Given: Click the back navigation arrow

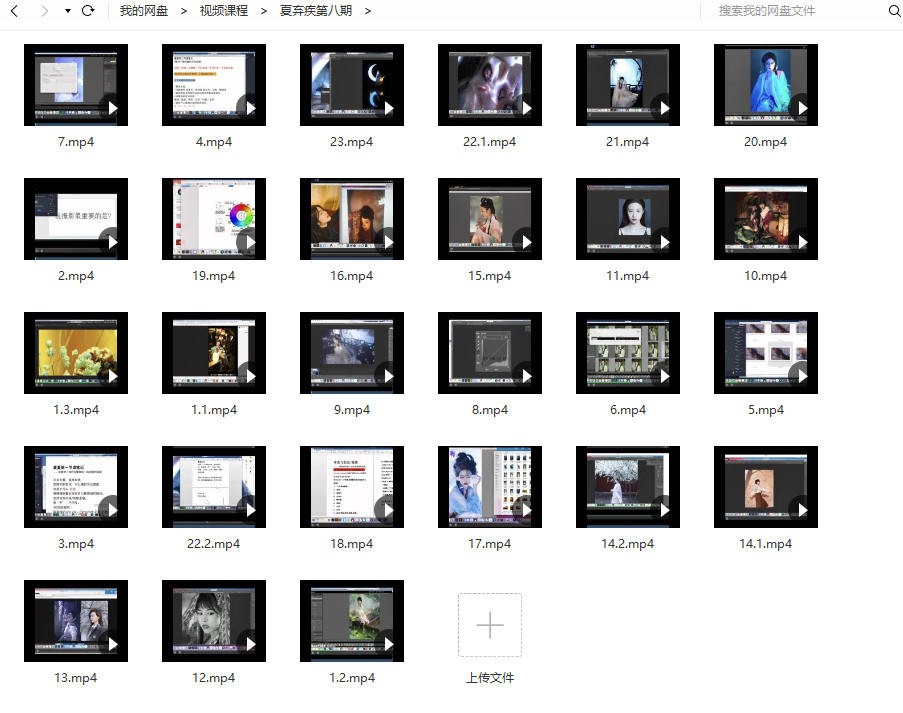Looking at the screenshot, I should (x=14, y=11).
